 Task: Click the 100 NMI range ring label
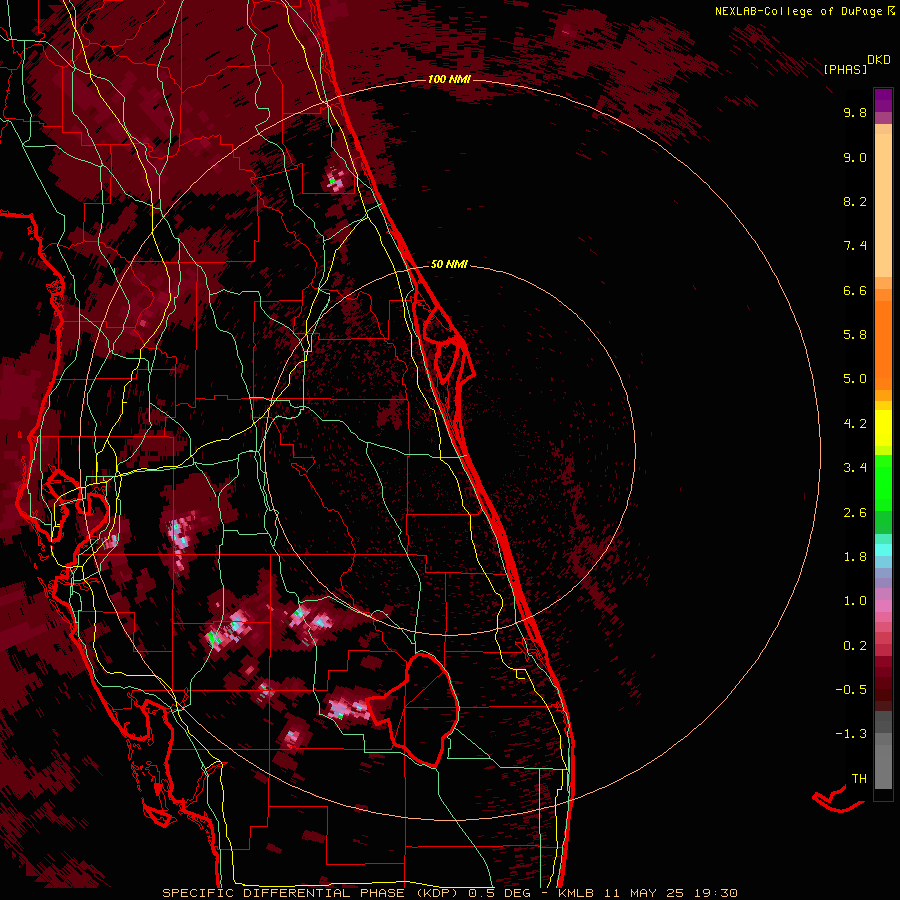point(449,79)
